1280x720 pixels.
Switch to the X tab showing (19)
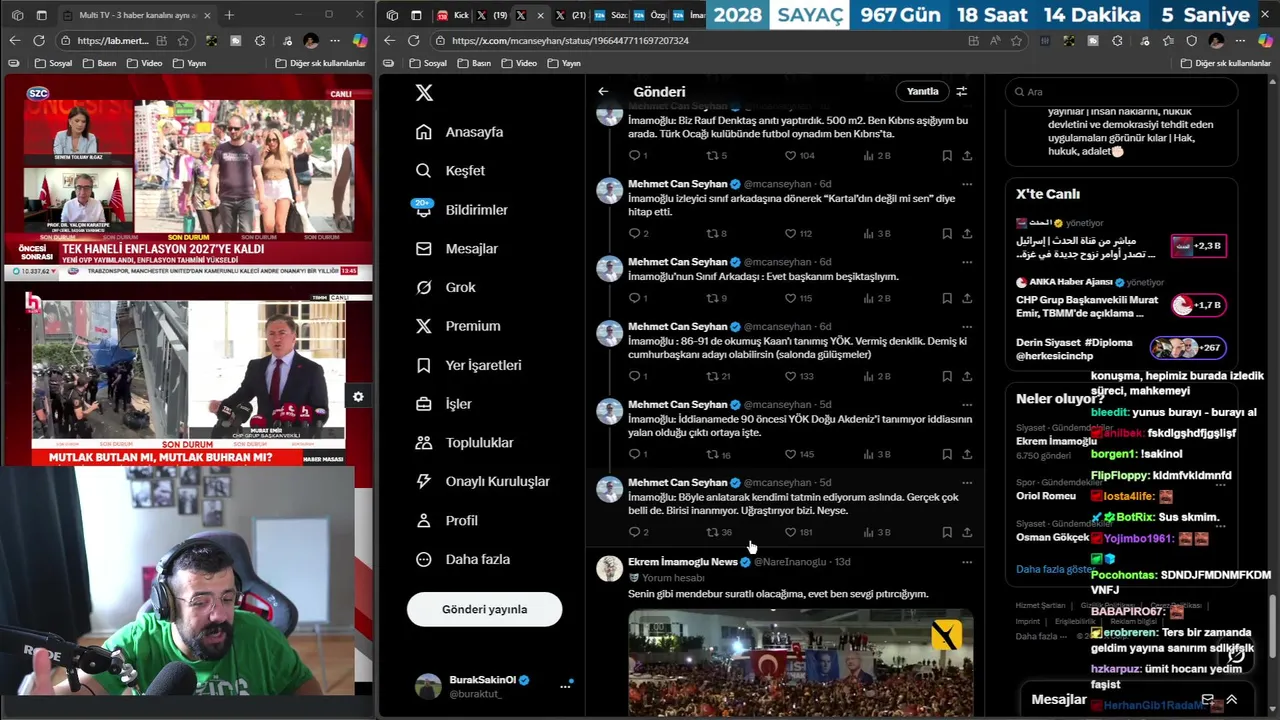[x=490, y=15]
